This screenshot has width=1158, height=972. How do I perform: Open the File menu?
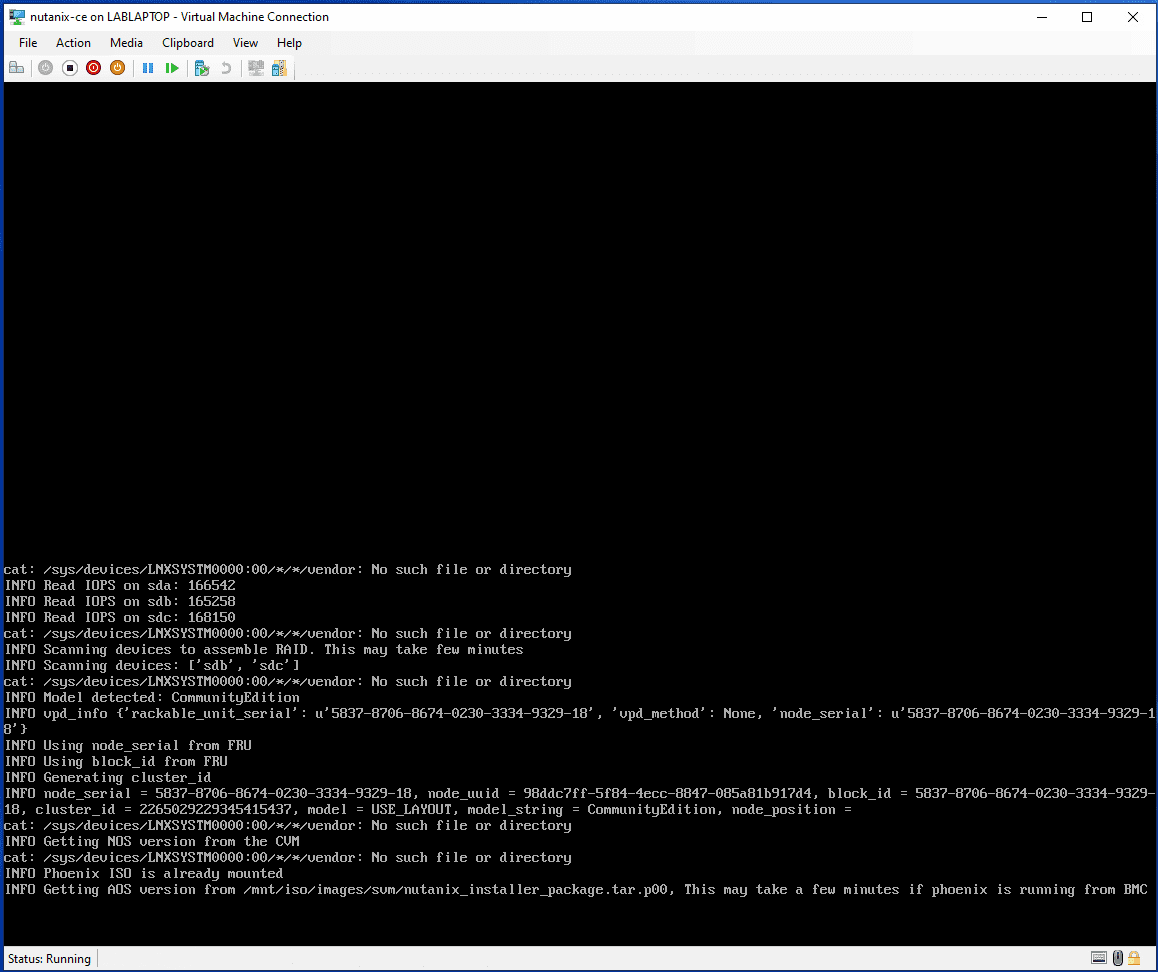pos(28,43)
